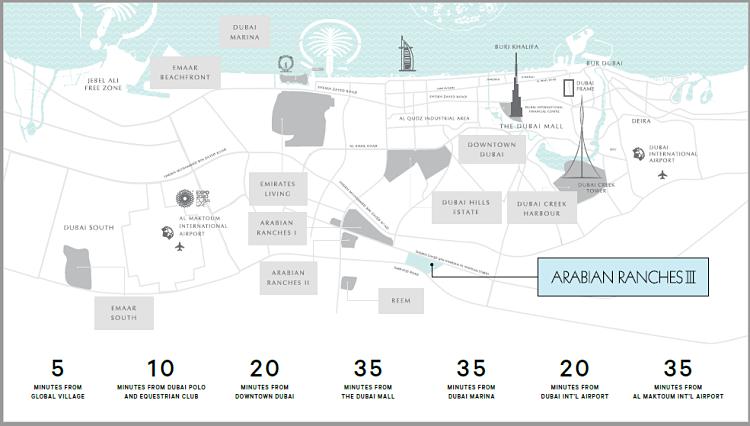Click the Expo 2020 circular logo
750x426 pixels.
coord(185,198)
